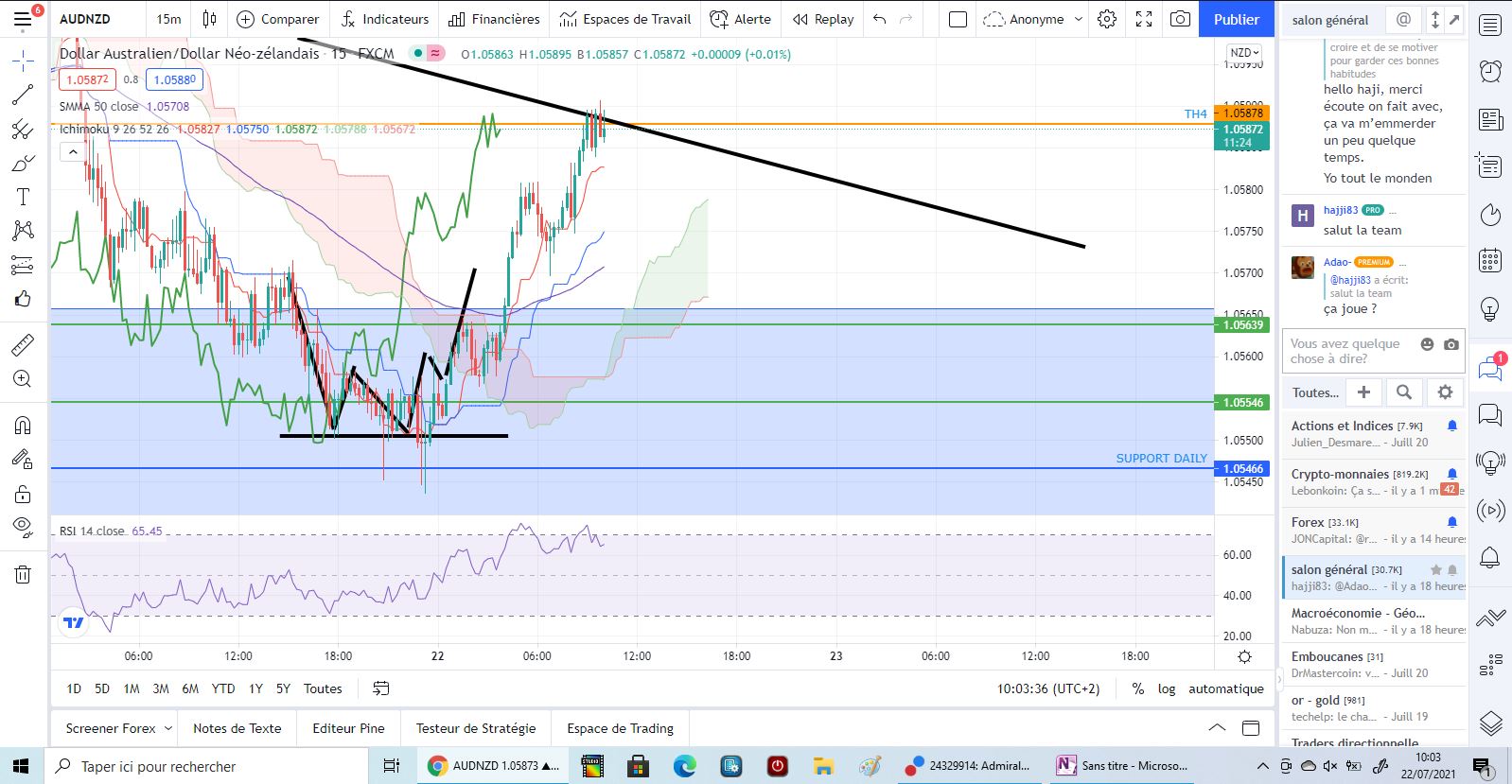Open the candlestick chart style icon
The height and width of the screenshot is (784, 1512).
210,19
